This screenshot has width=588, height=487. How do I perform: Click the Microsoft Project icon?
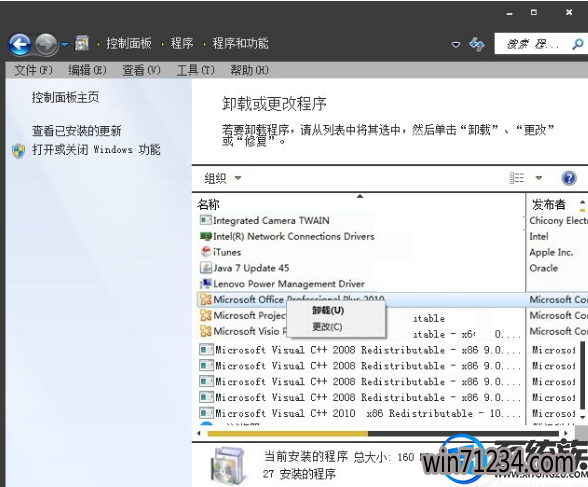click(x=206, y=315)
